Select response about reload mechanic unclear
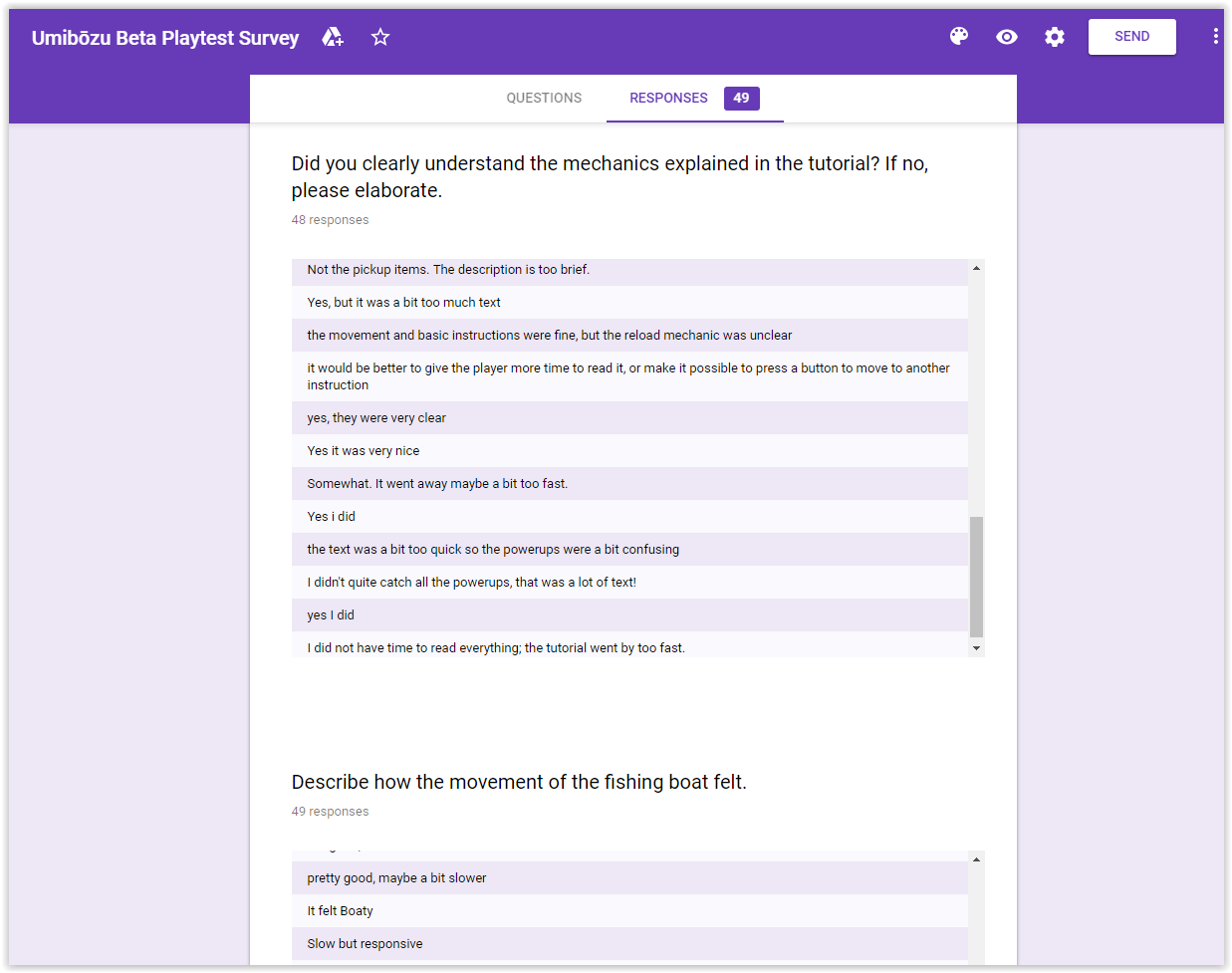1232x973 pixels. 629,336
